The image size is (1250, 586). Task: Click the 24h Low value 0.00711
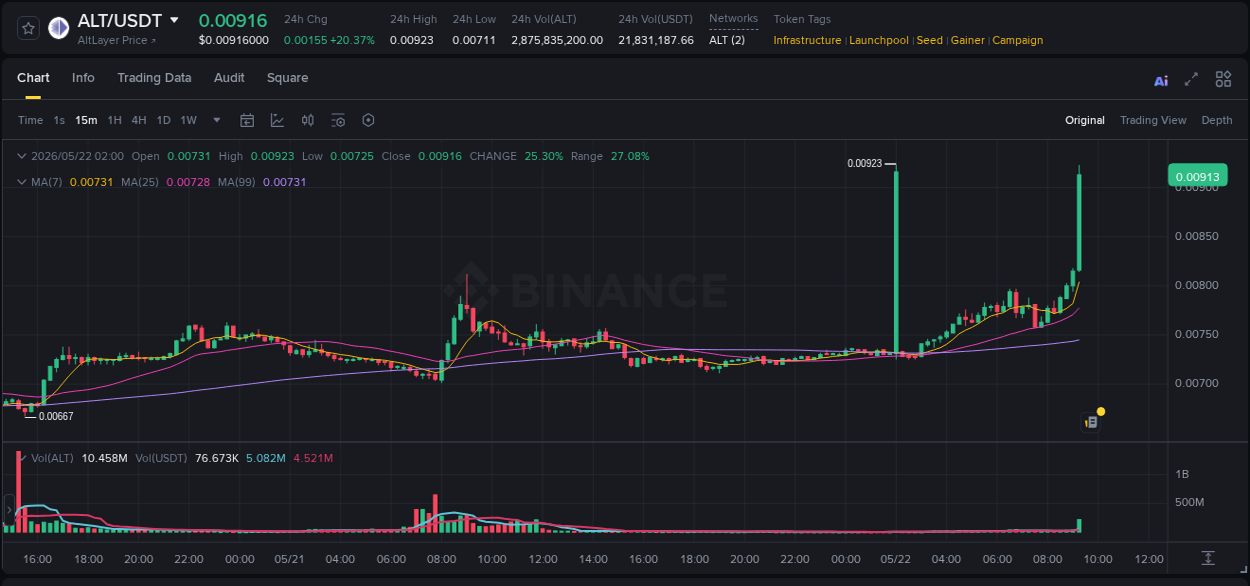(x=474, y=40)
